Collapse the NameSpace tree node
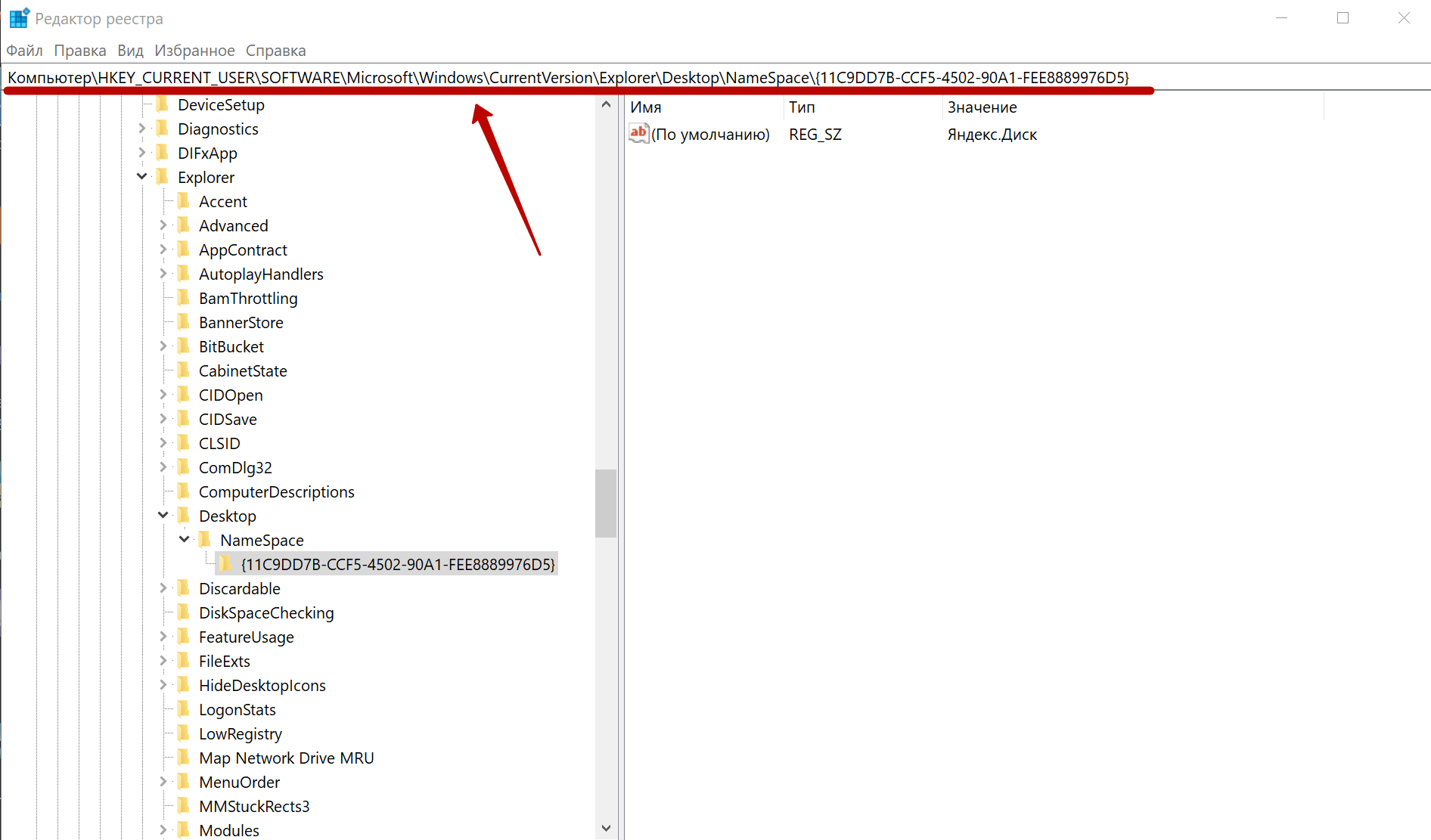Viewport: 1431px width, 840px height. coord(184,539)
